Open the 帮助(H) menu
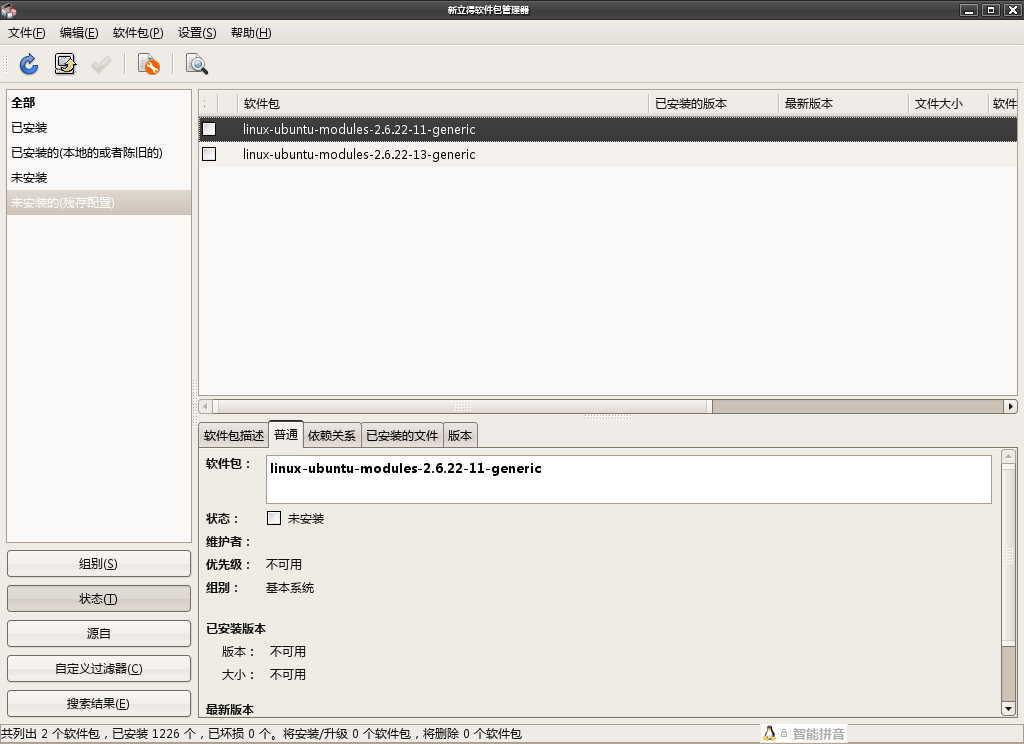The image size is (1024, 744). pos(251,33)
